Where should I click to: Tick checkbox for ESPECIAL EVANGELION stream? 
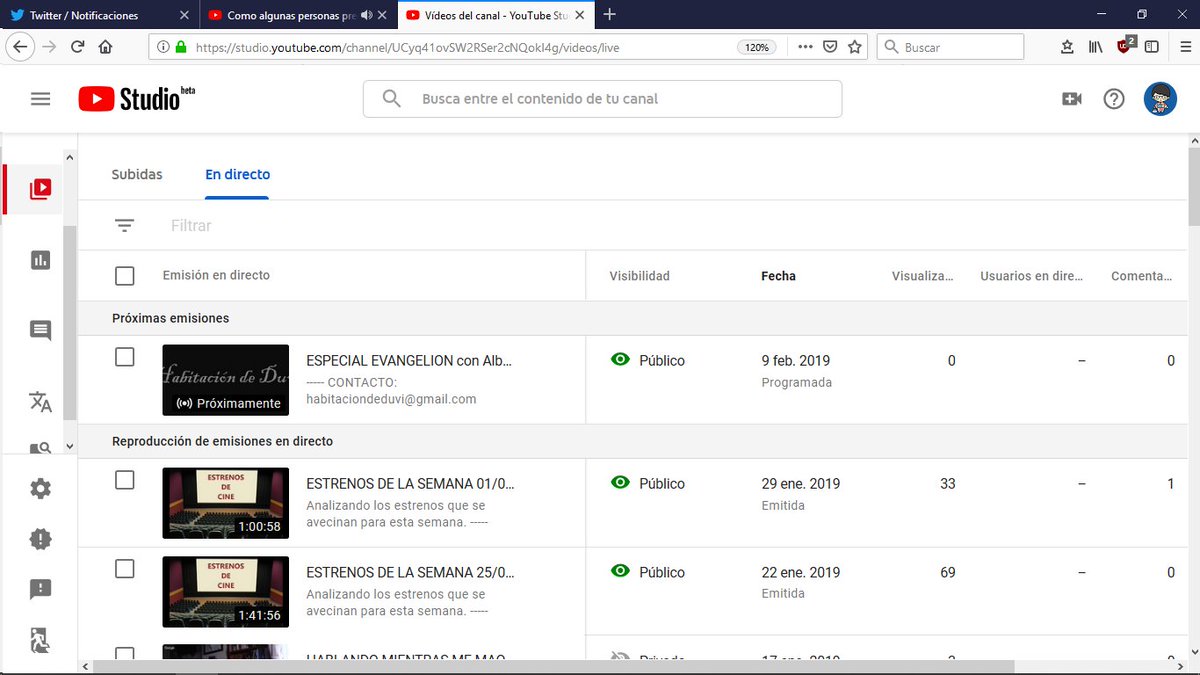click(x=124, y=357)
